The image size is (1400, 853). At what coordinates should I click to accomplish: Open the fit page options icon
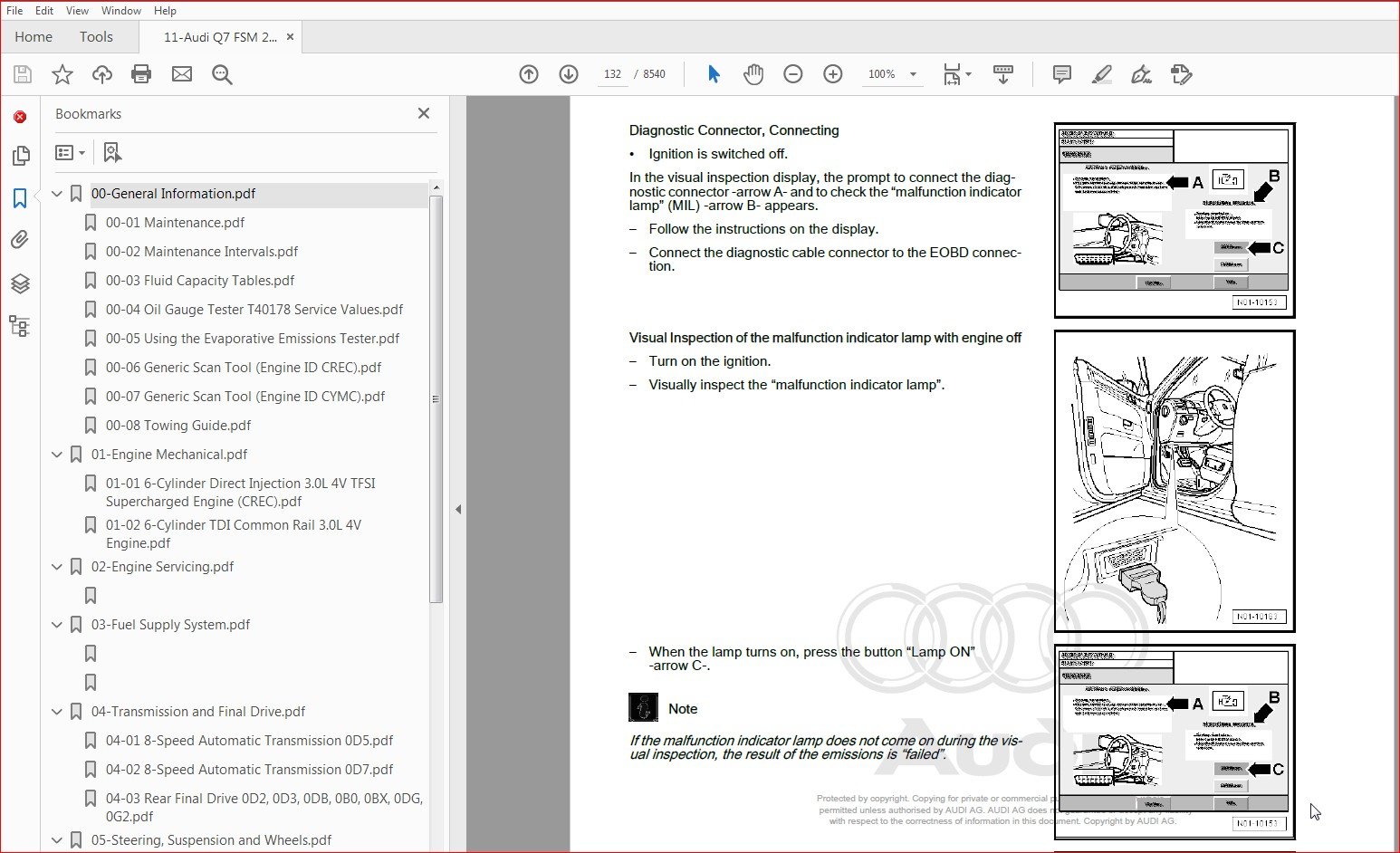(x=956, y=74)
